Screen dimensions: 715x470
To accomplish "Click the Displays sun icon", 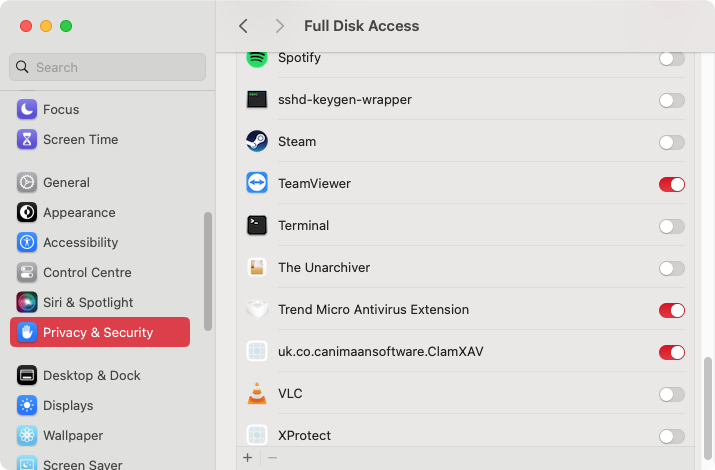I will [x=27, y=405].
